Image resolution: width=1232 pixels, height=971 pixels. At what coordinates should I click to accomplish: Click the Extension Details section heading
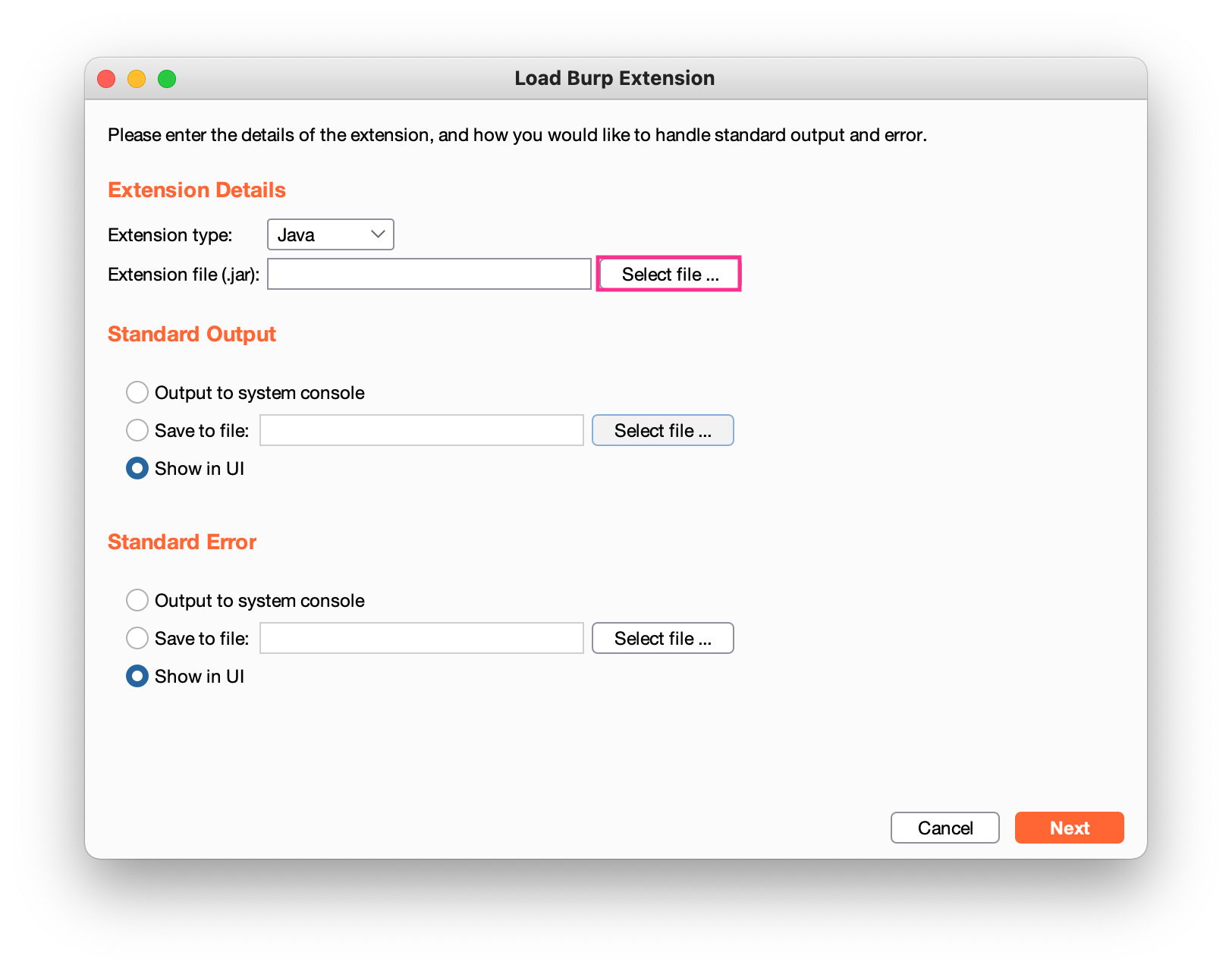coord(196,190)
